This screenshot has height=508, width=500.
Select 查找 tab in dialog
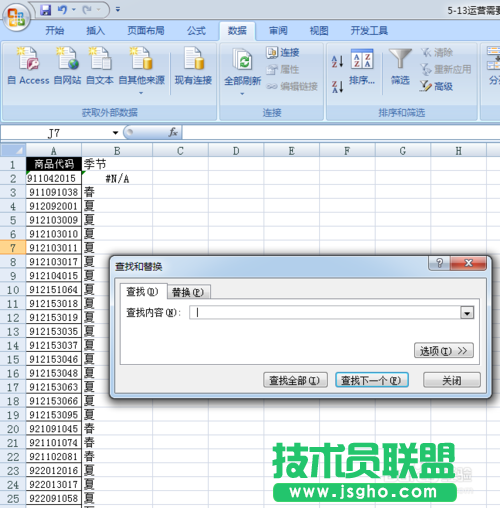(x=143, y=292)
